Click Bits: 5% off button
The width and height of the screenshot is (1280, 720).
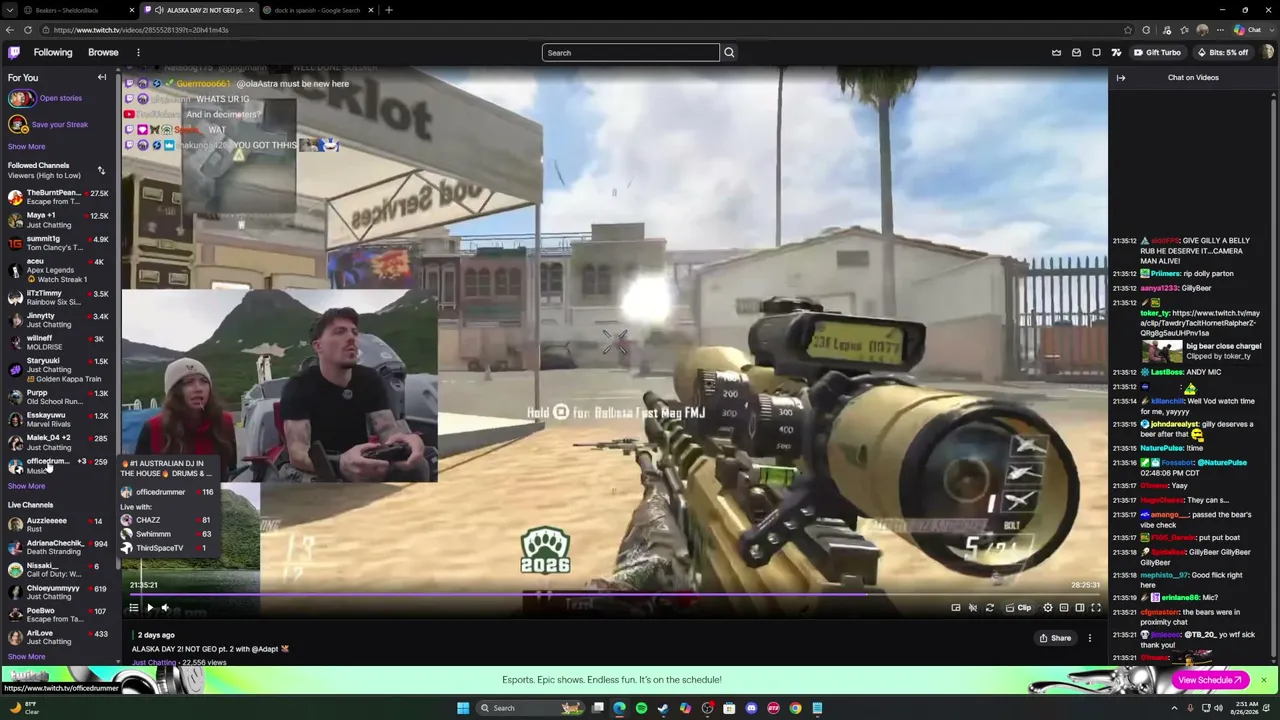[x=1222, y=53]
